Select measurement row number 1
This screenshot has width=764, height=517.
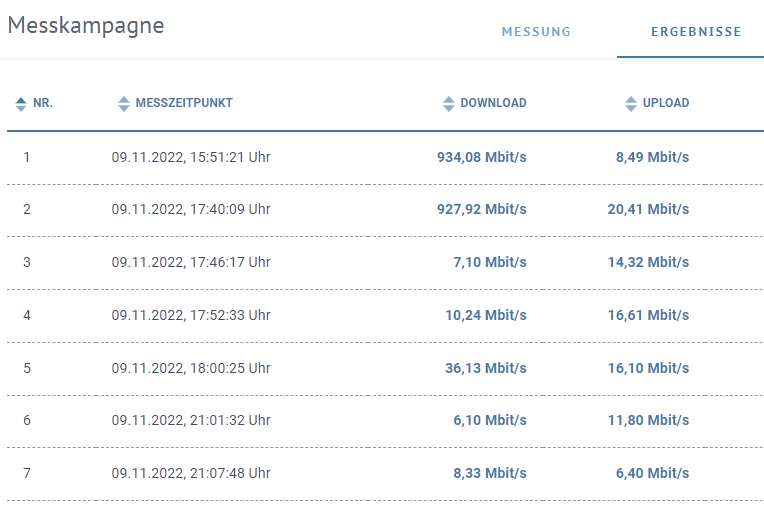27,157
